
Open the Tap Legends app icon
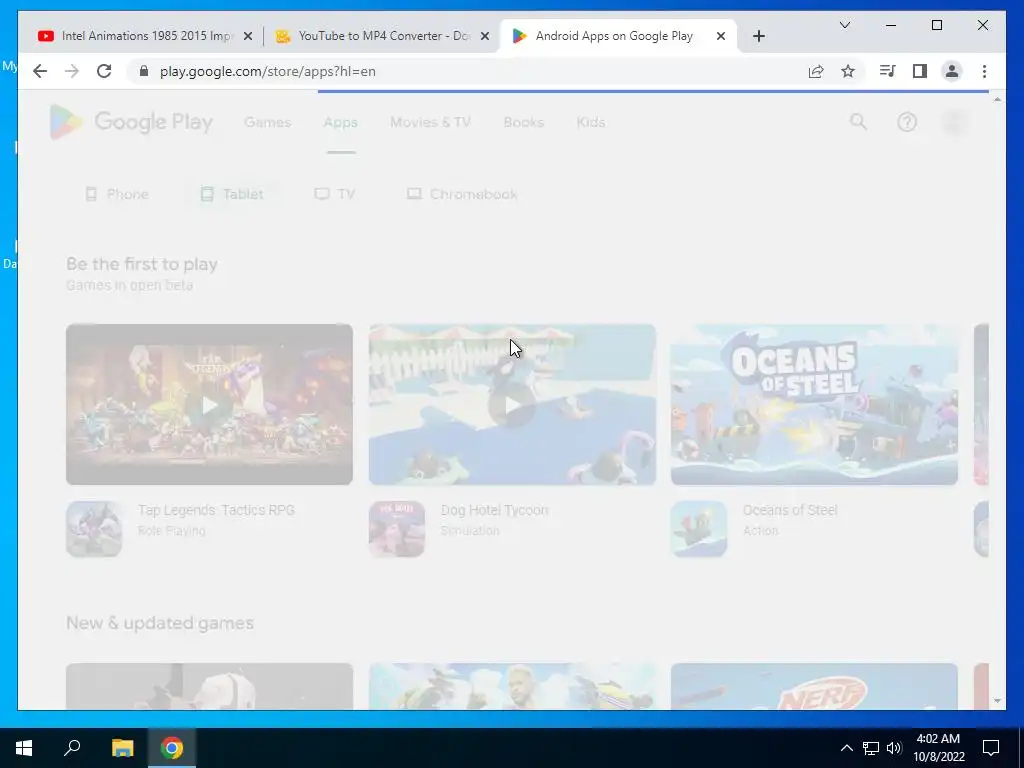click(x=94, y=529)
